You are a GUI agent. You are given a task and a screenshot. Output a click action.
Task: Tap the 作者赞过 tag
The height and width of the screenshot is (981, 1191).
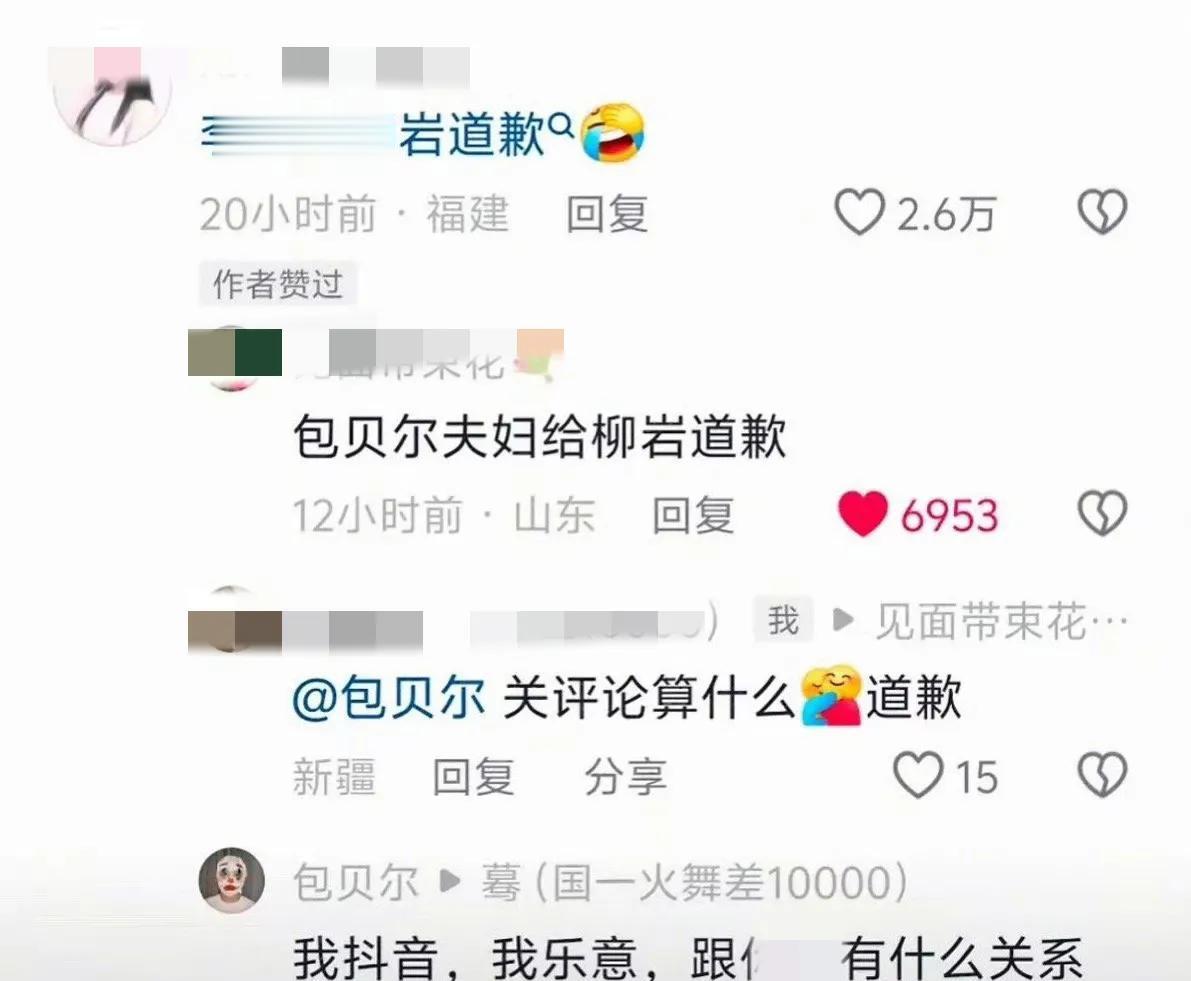tap(278, 284)
